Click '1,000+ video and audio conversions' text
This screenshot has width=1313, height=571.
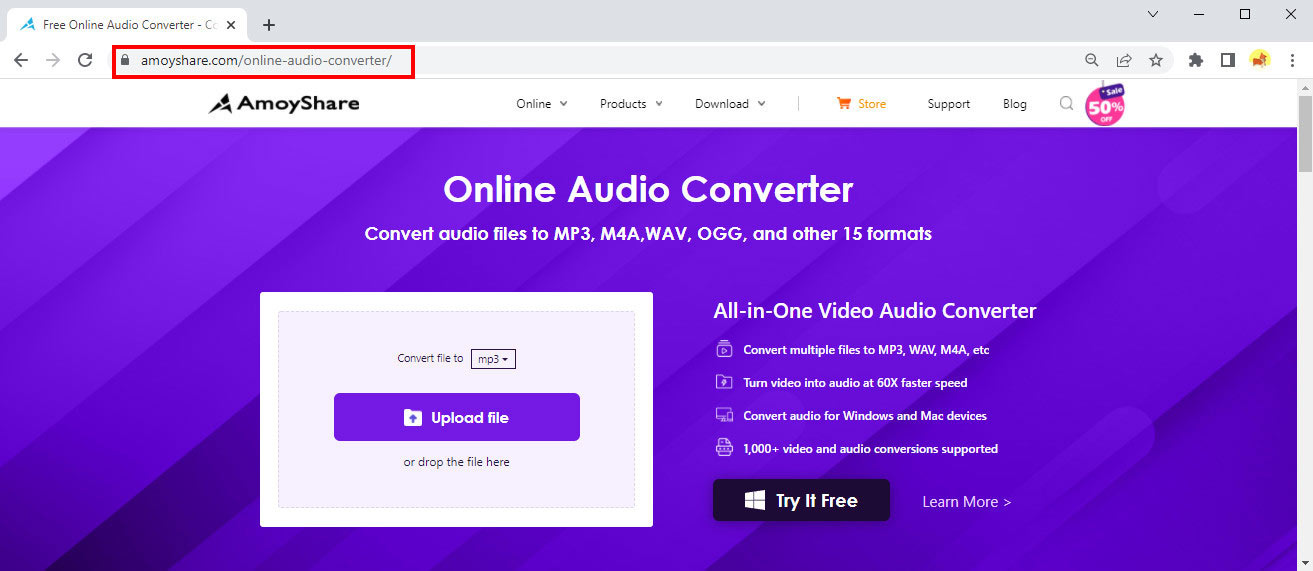[870, 449]
